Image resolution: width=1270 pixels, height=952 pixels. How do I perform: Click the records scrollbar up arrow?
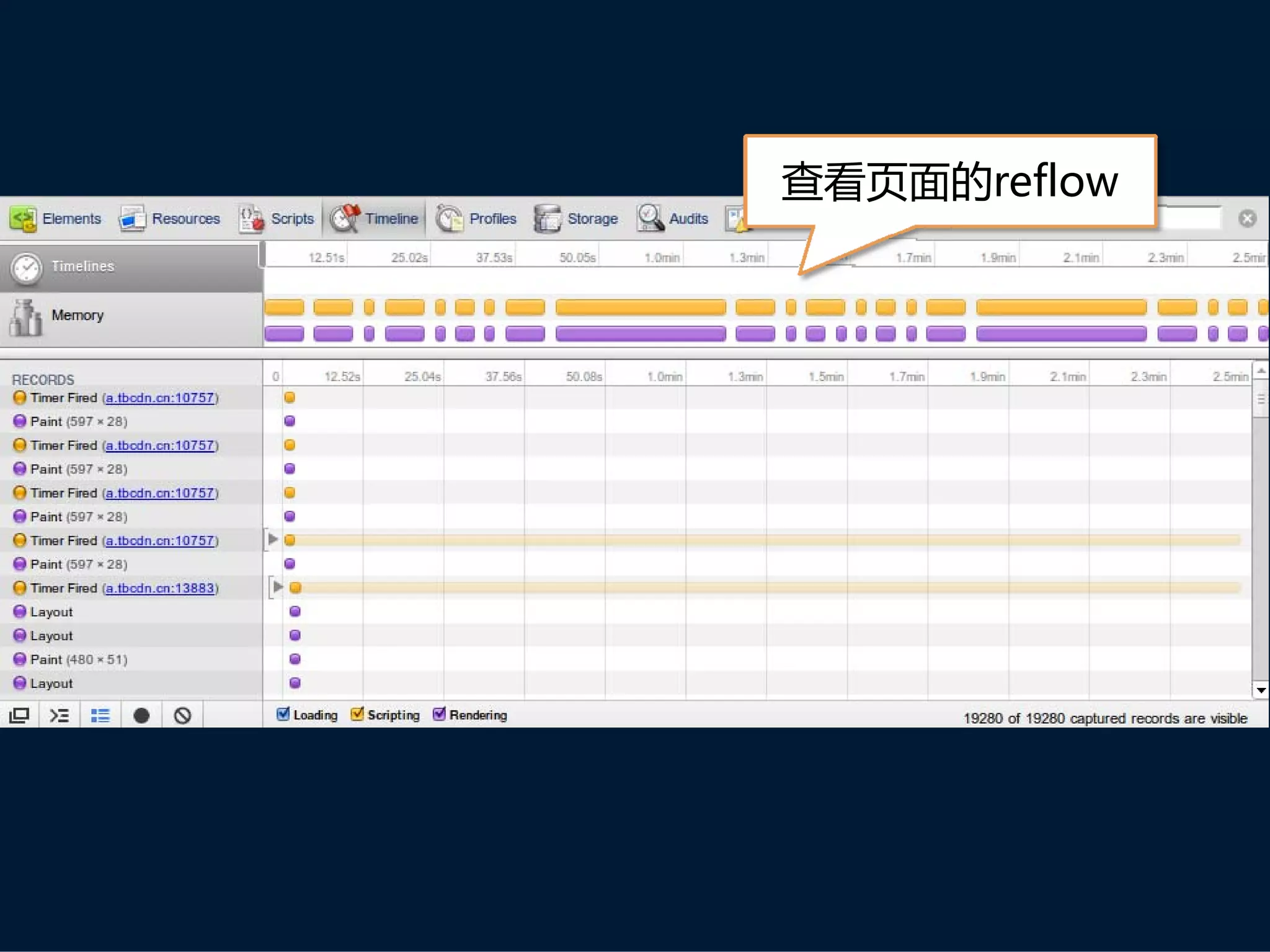(1261, 371)
